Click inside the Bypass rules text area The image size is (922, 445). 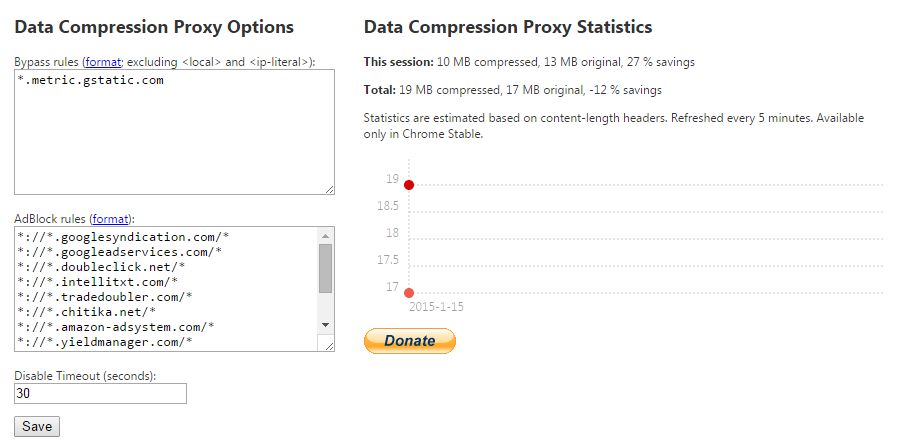[174, 140]
